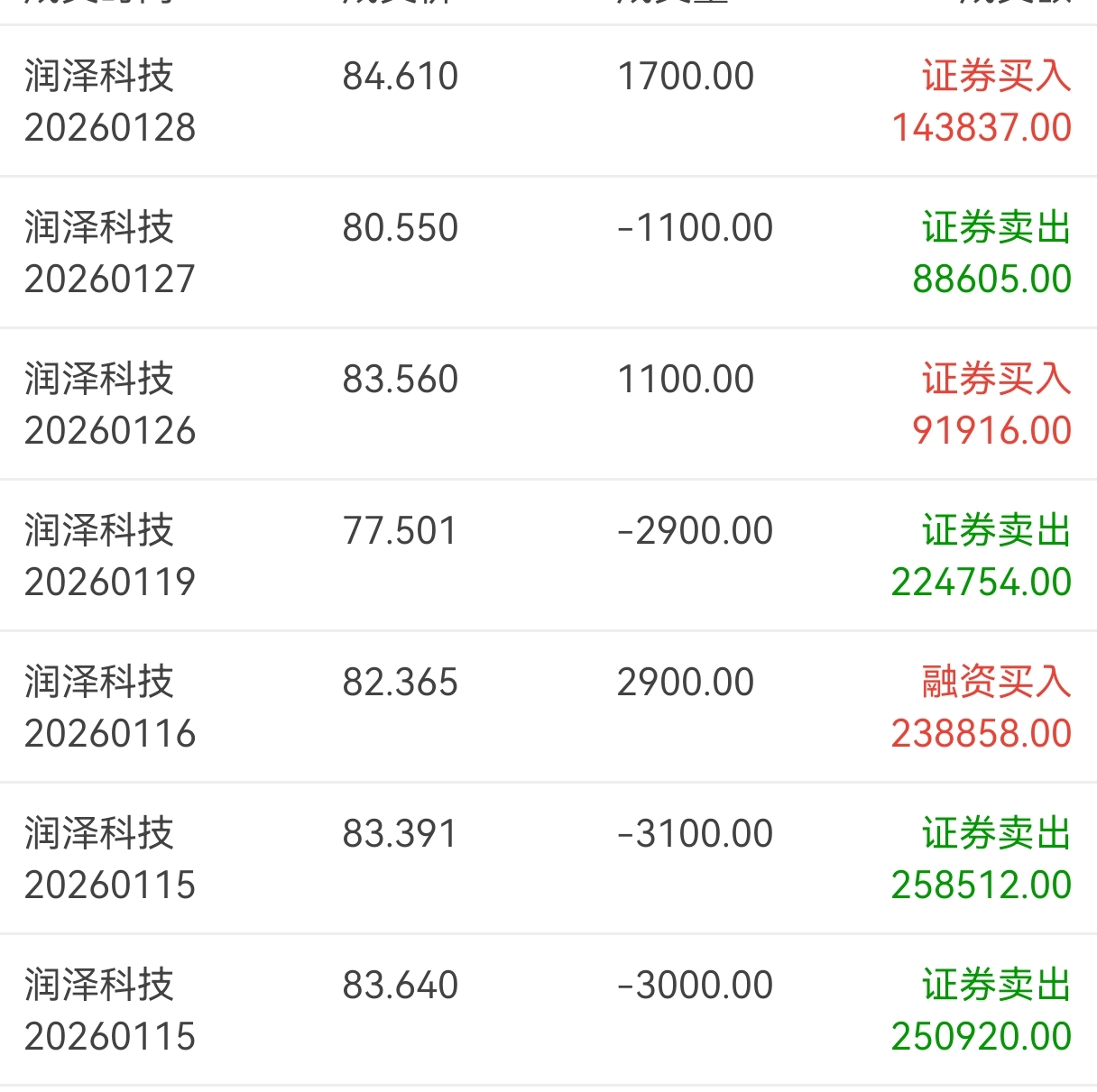Select the amount 224754.00
Image resolution: width=1097 pixels, height=1092 pixels.
pos(982,582)
